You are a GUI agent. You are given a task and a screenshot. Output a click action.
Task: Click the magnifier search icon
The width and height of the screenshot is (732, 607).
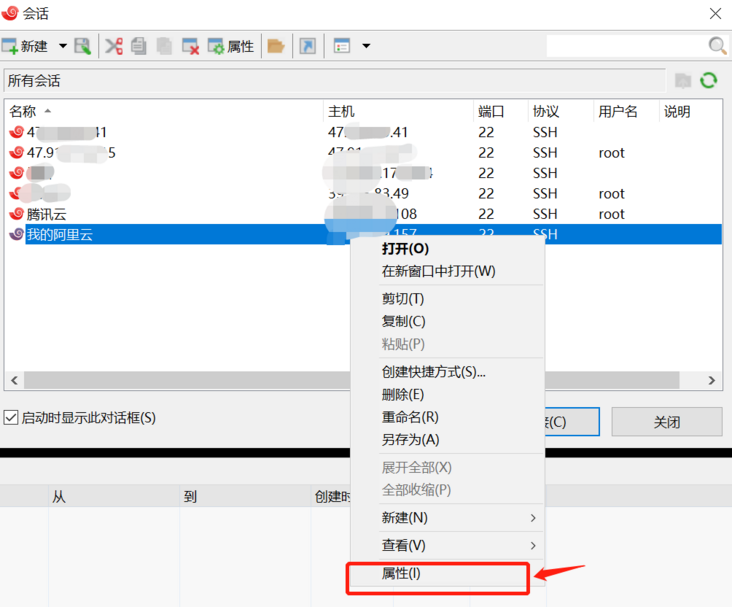click(x=717, y=46)
